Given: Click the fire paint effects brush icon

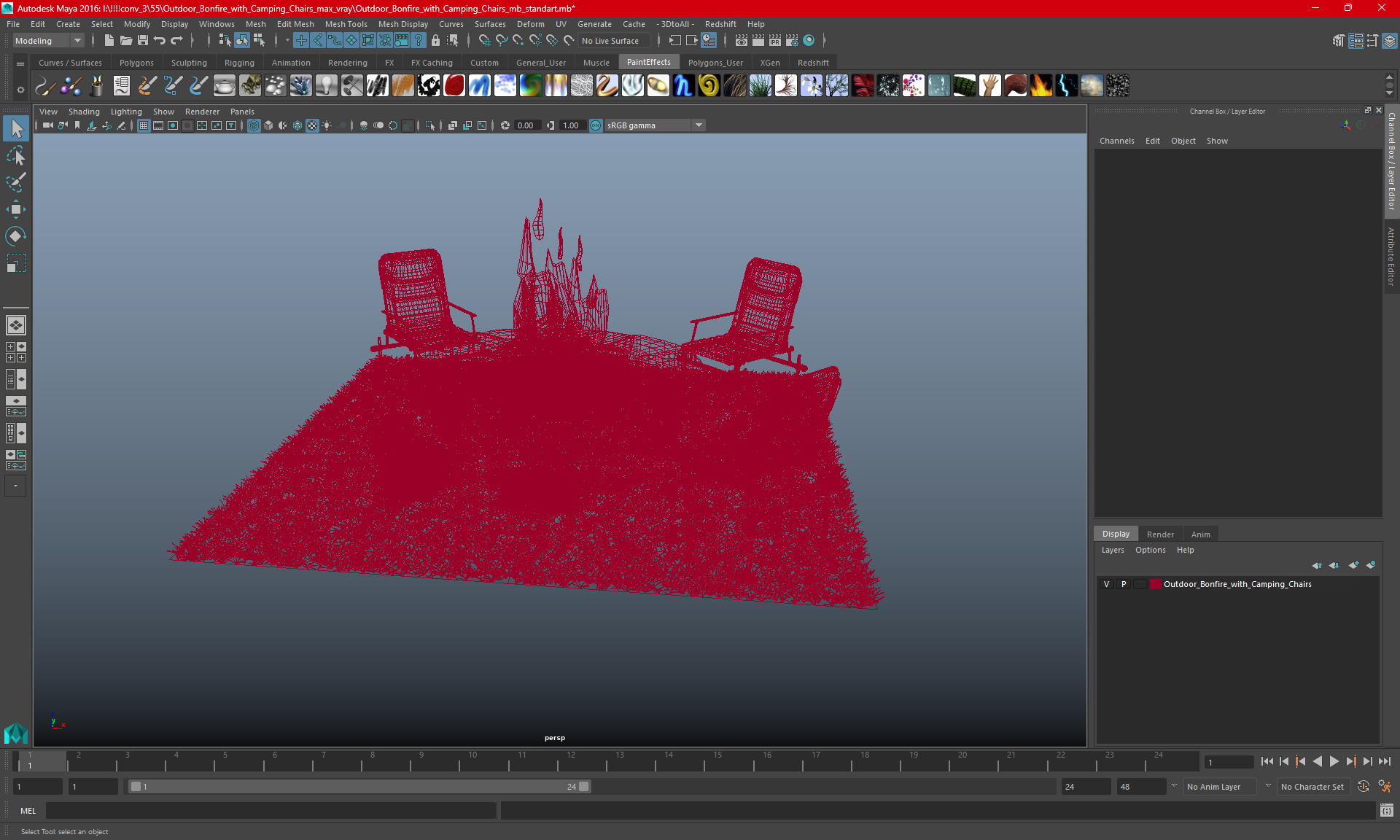Looking at the screenshot, I should pos(1041,86).
